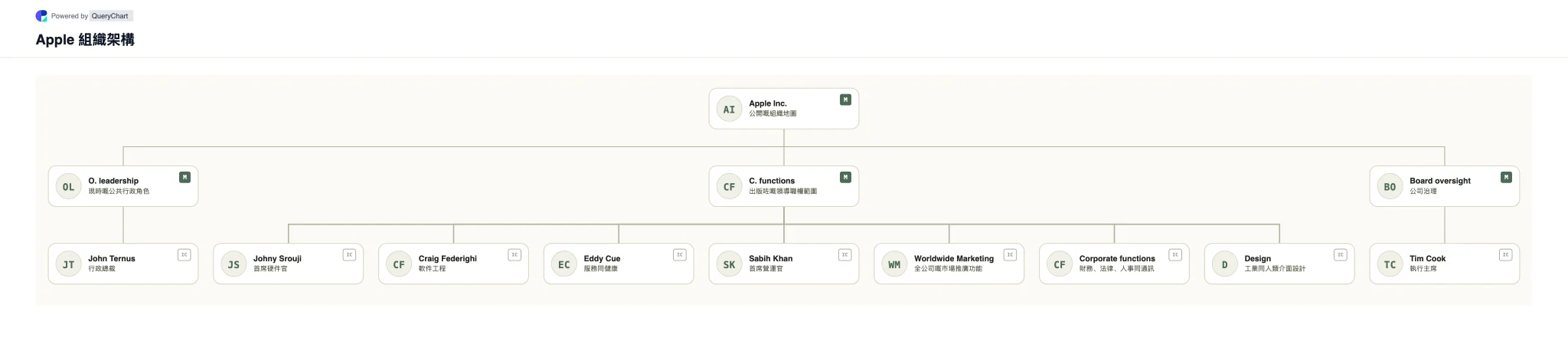Open the QueryChart link
This screenshot has height=341, width=1568.
pyautogui.click(x=110, y=16)
